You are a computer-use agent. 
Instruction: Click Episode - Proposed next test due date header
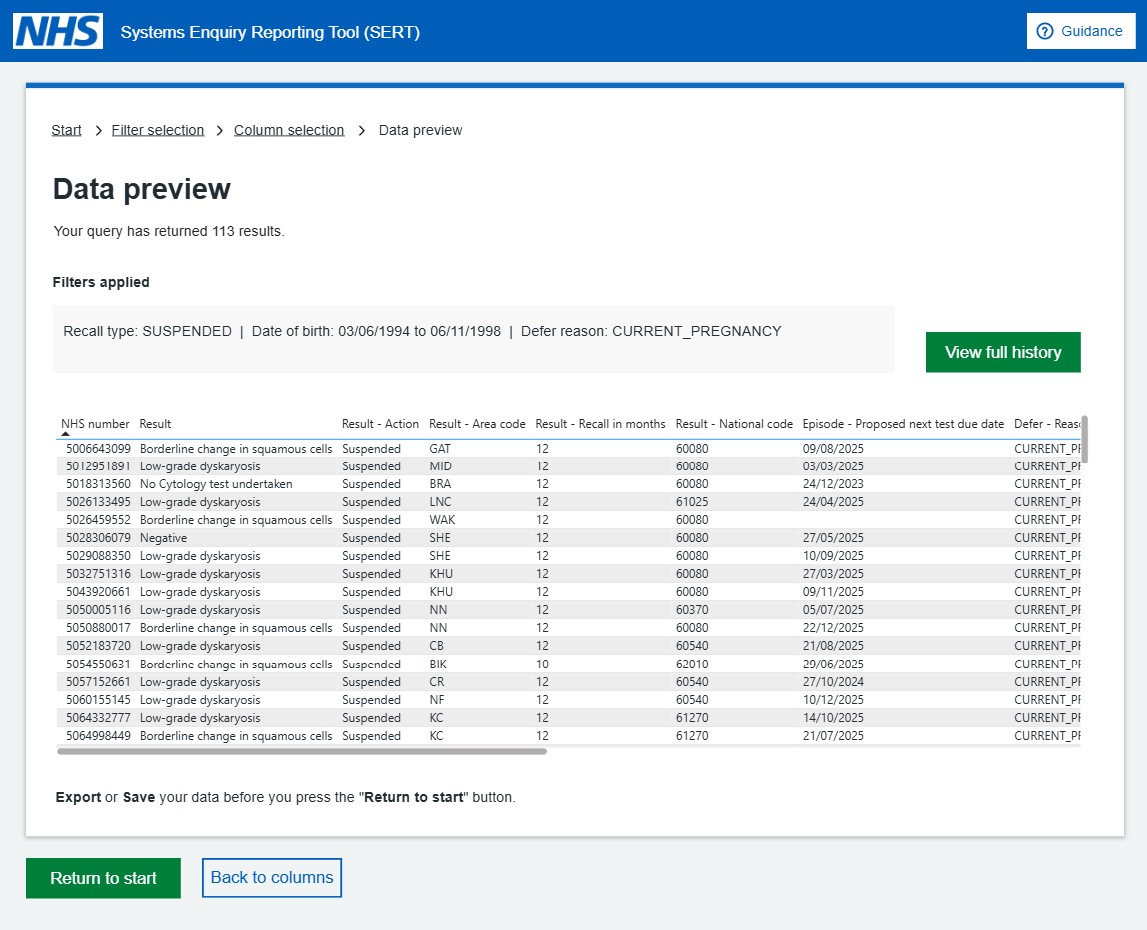tap(903, 424)
